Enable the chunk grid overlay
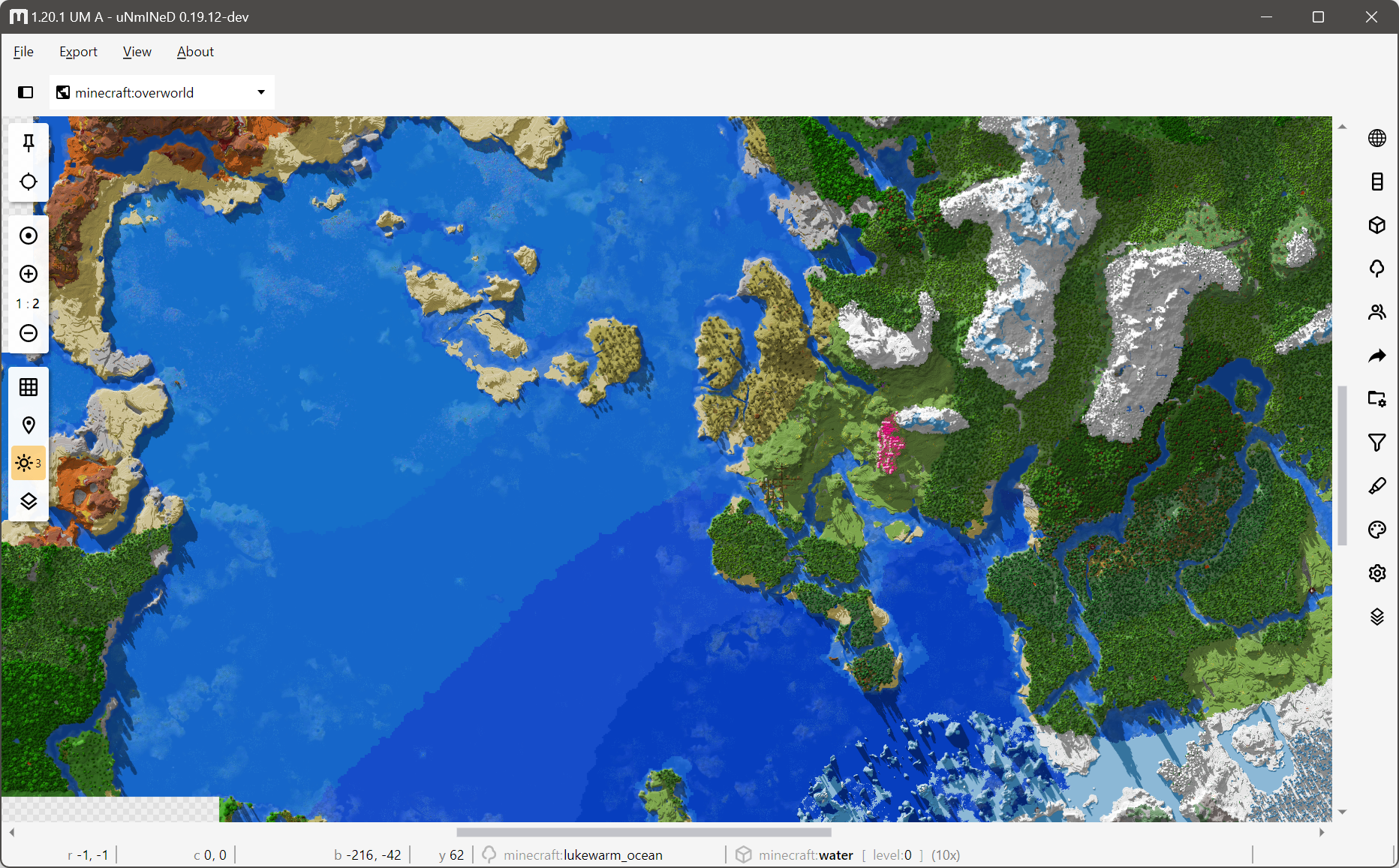 pyautogui.click(x=28, y=386)
